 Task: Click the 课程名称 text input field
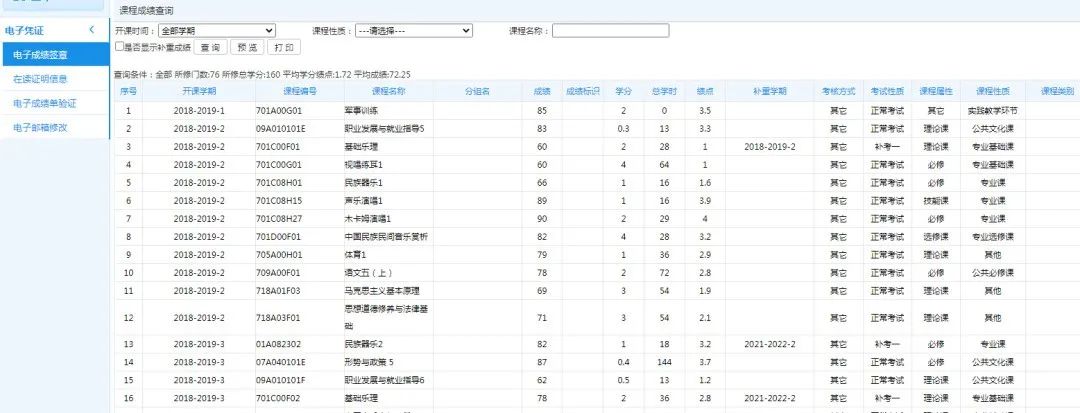click(x=611, y=31)
